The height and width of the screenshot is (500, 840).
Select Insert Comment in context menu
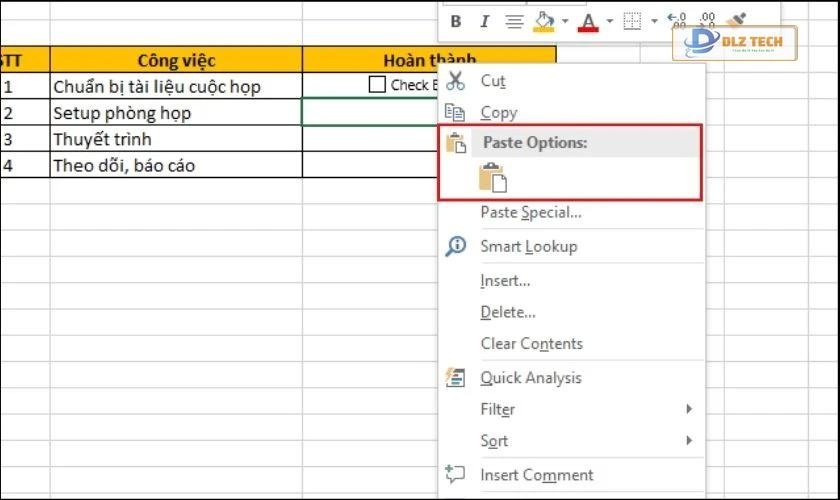(536, 475)
